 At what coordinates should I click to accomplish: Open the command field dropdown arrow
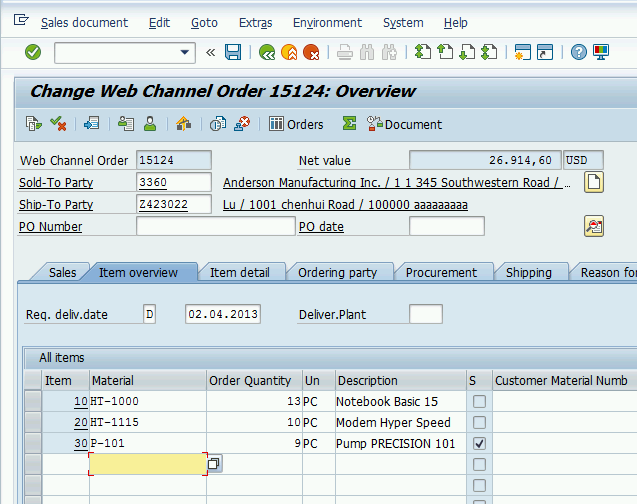(185, 52)
